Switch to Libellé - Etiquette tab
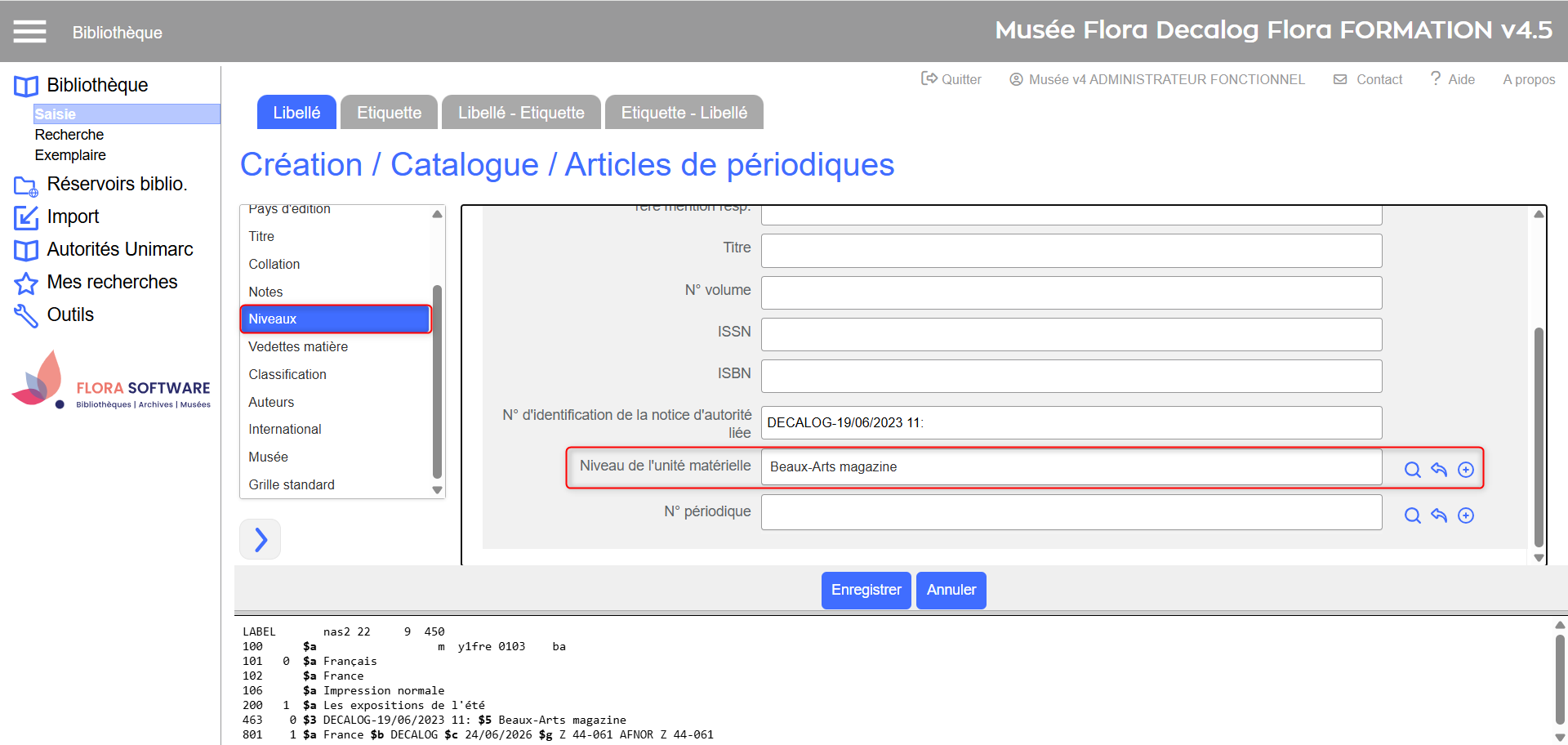 (521, 113)
